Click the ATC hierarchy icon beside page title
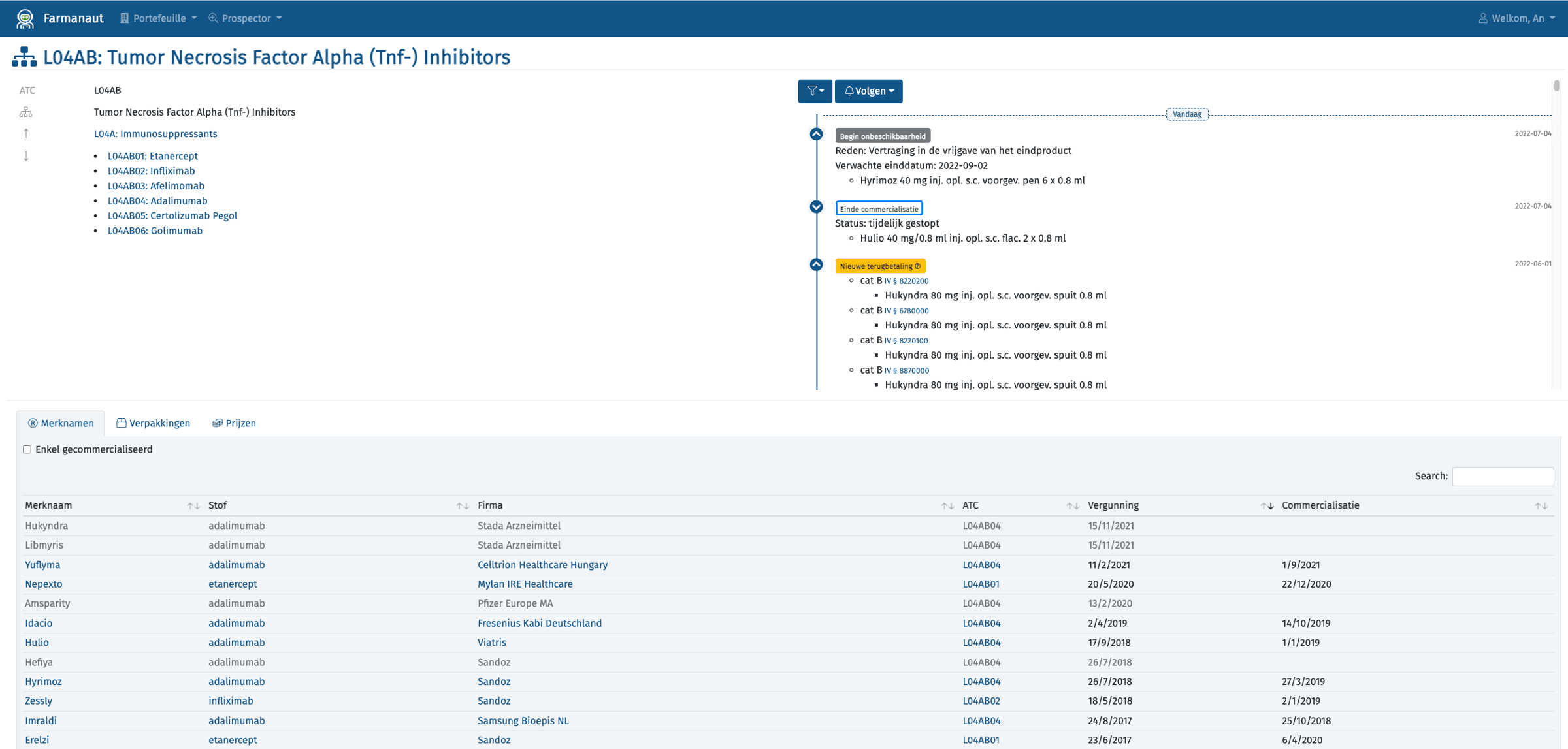 pyautogui.click(x=24, y=57)
